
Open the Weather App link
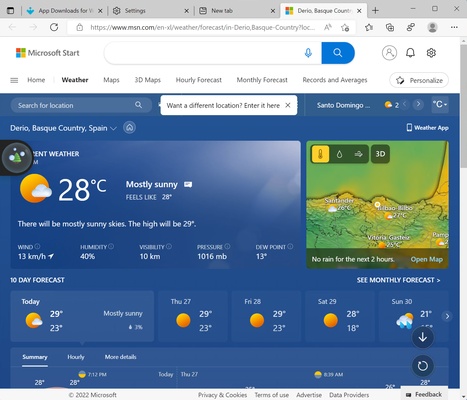pos(428,128)
